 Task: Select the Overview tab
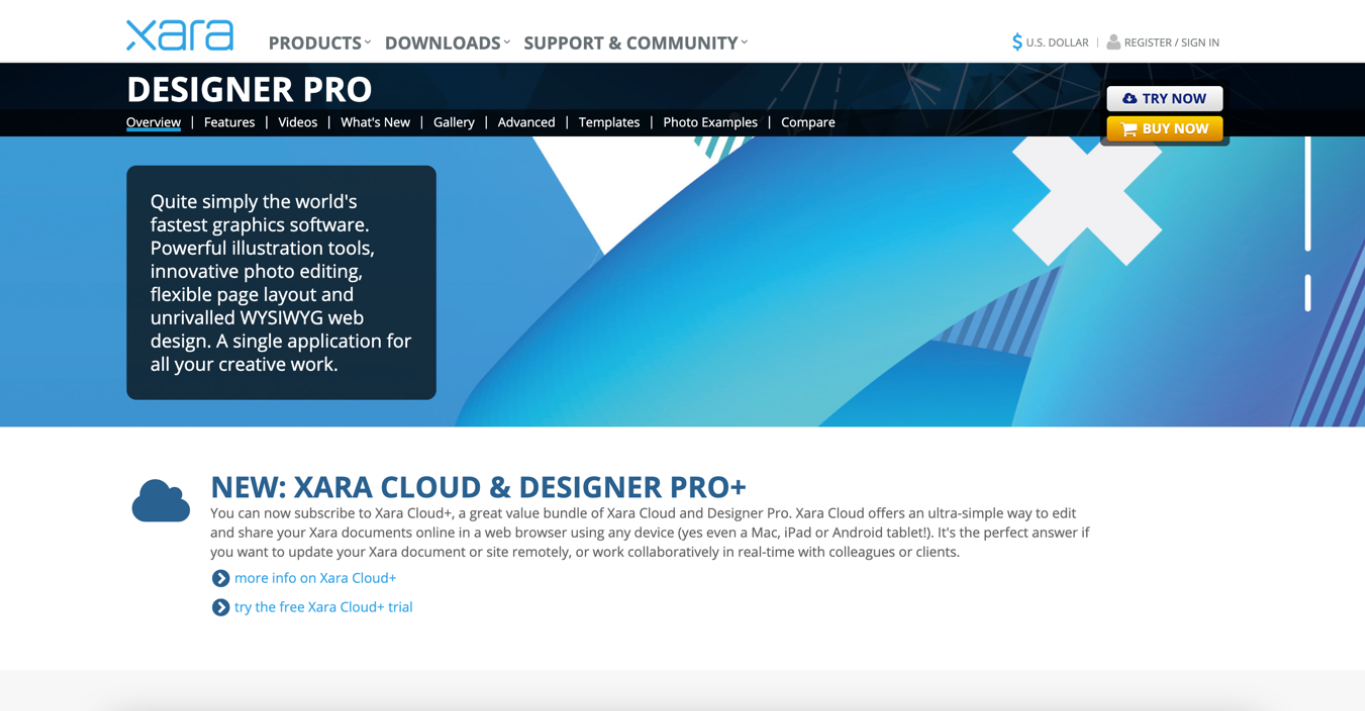coord(153,122)
